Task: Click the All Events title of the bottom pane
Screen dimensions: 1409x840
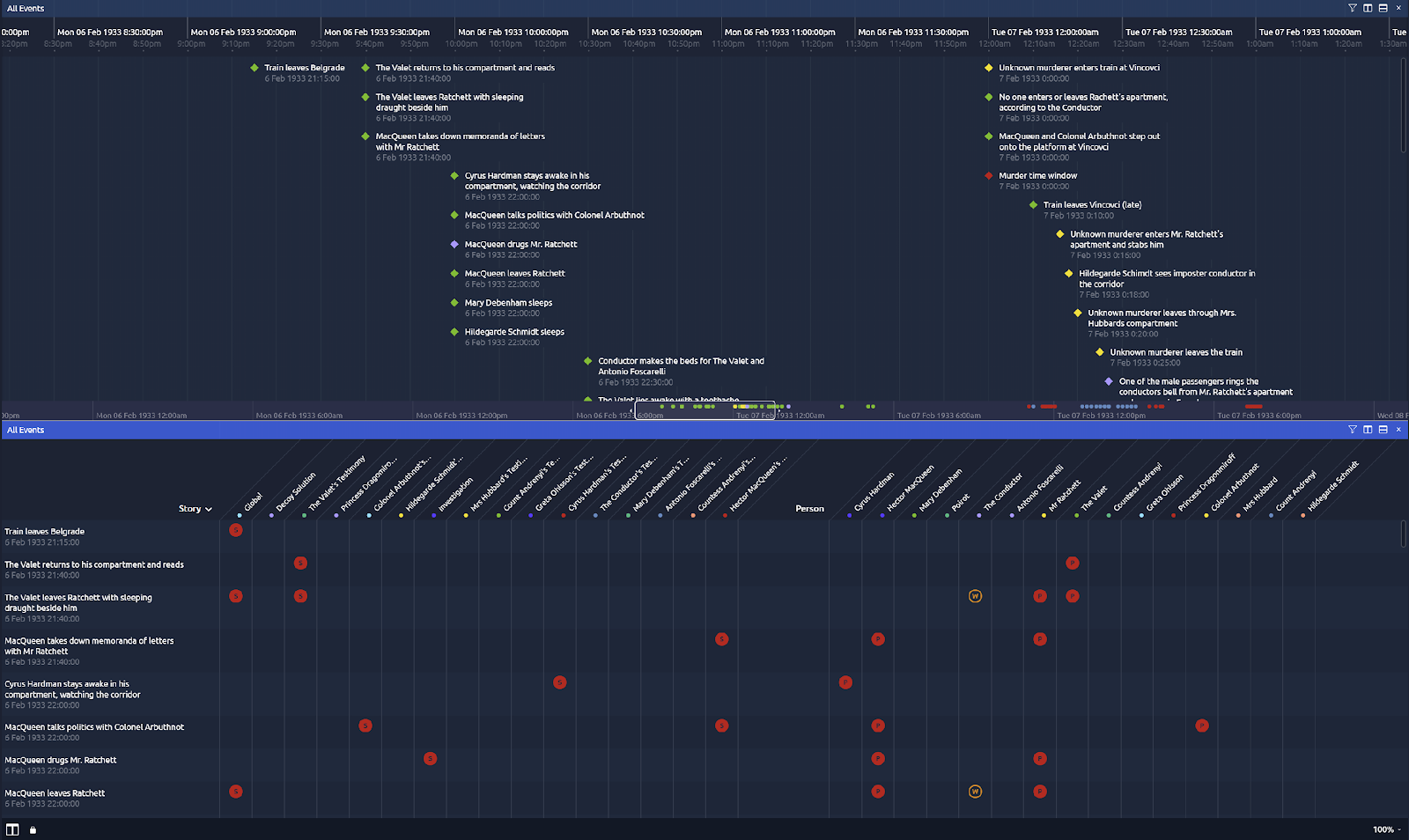Action: pyautogui.click(x=26, y=430)
